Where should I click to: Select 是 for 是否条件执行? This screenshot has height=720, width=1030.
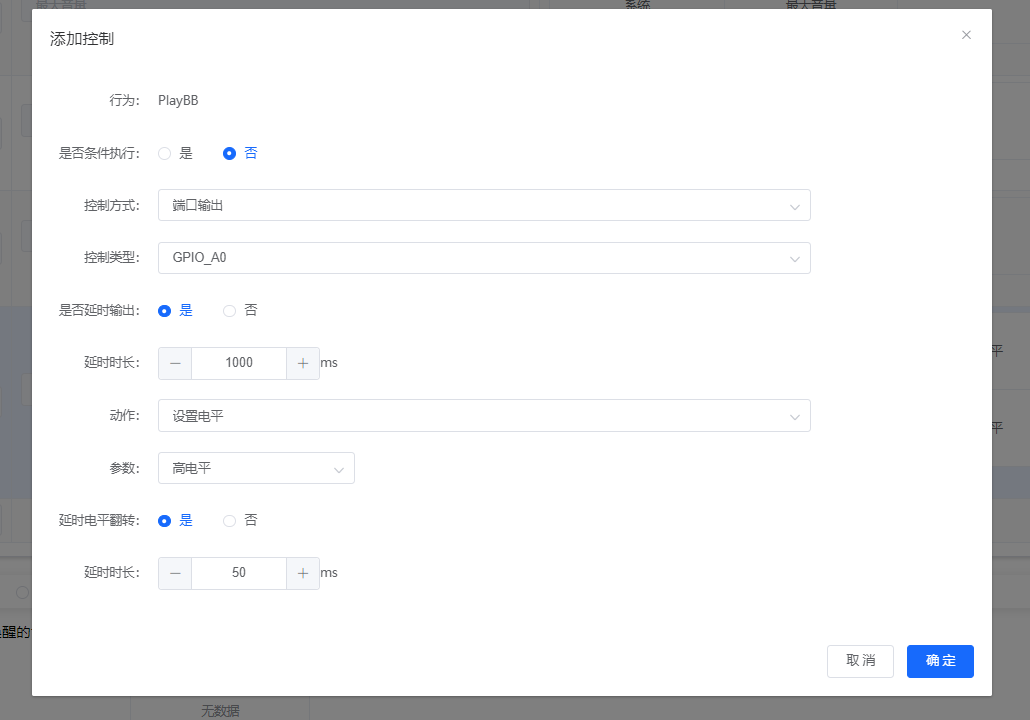(165, 154)
